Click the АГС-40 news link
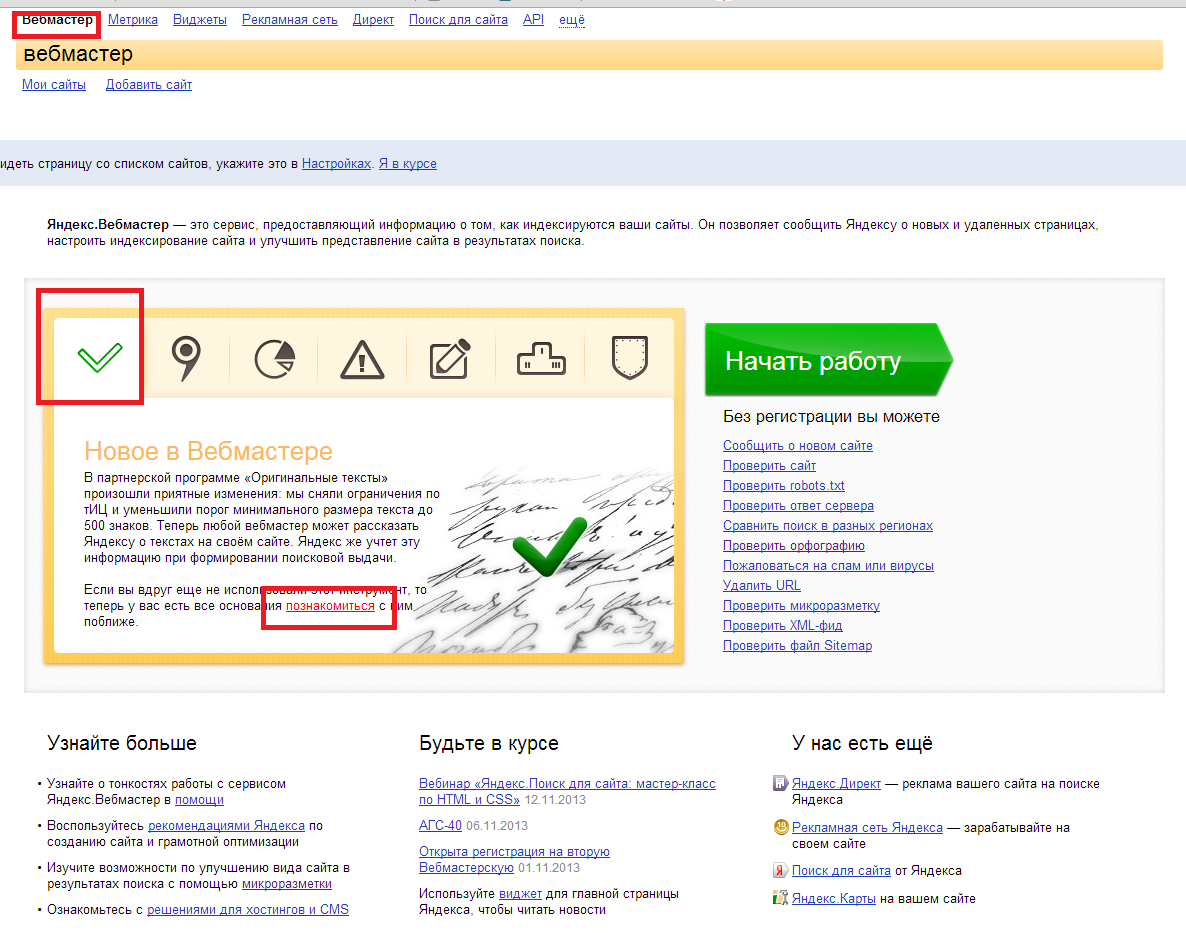 (x=440, y=826)
